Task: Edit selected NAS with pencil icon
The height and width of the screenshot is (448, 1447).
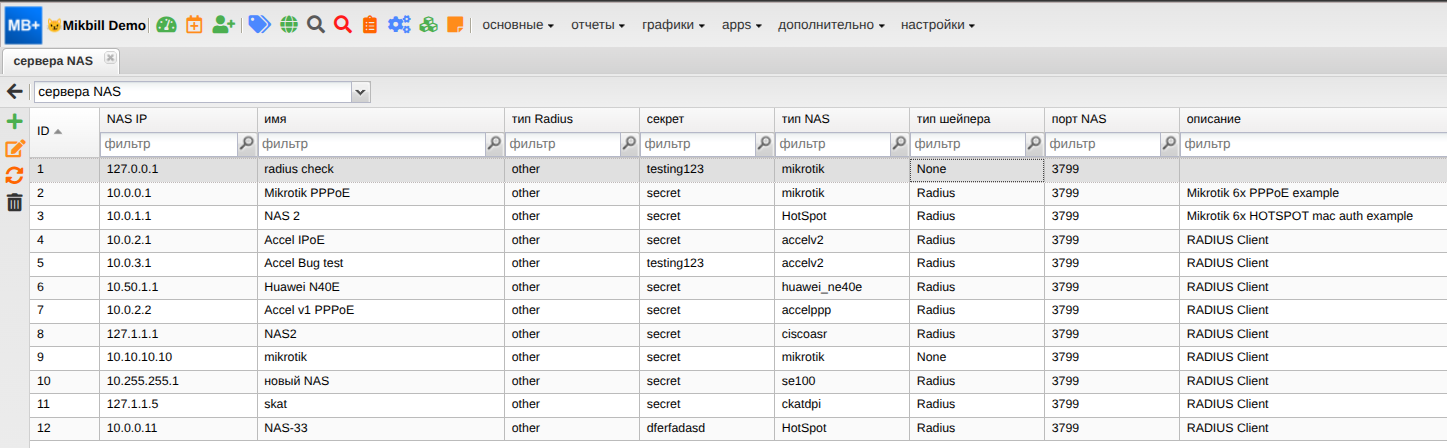Action: coord(14,149)
